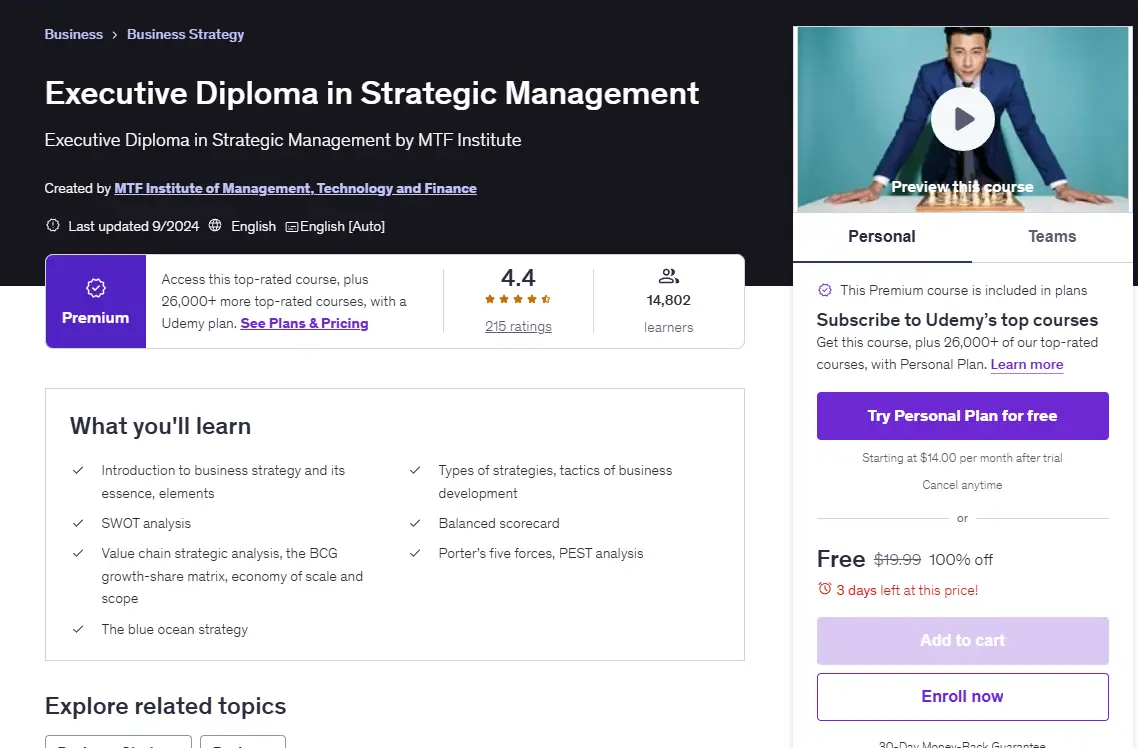The width and height of the screenshot is (1138, 748).
Task: Click checkmark beside Balanced scorecard
Action: [x=415, y=523]
